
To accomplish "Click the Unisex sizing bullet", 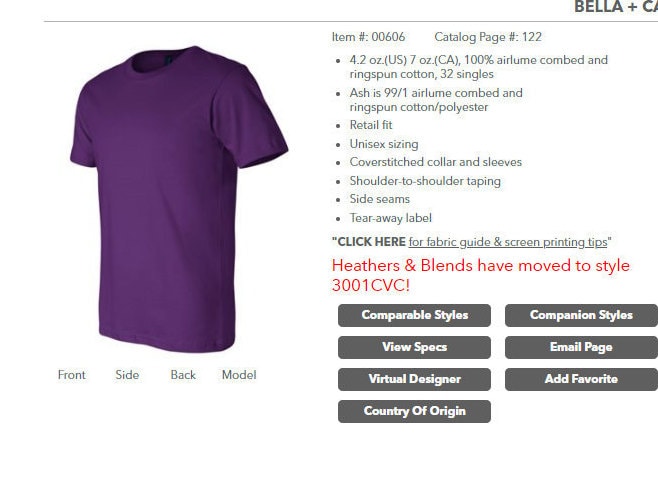I will point(384,144).
